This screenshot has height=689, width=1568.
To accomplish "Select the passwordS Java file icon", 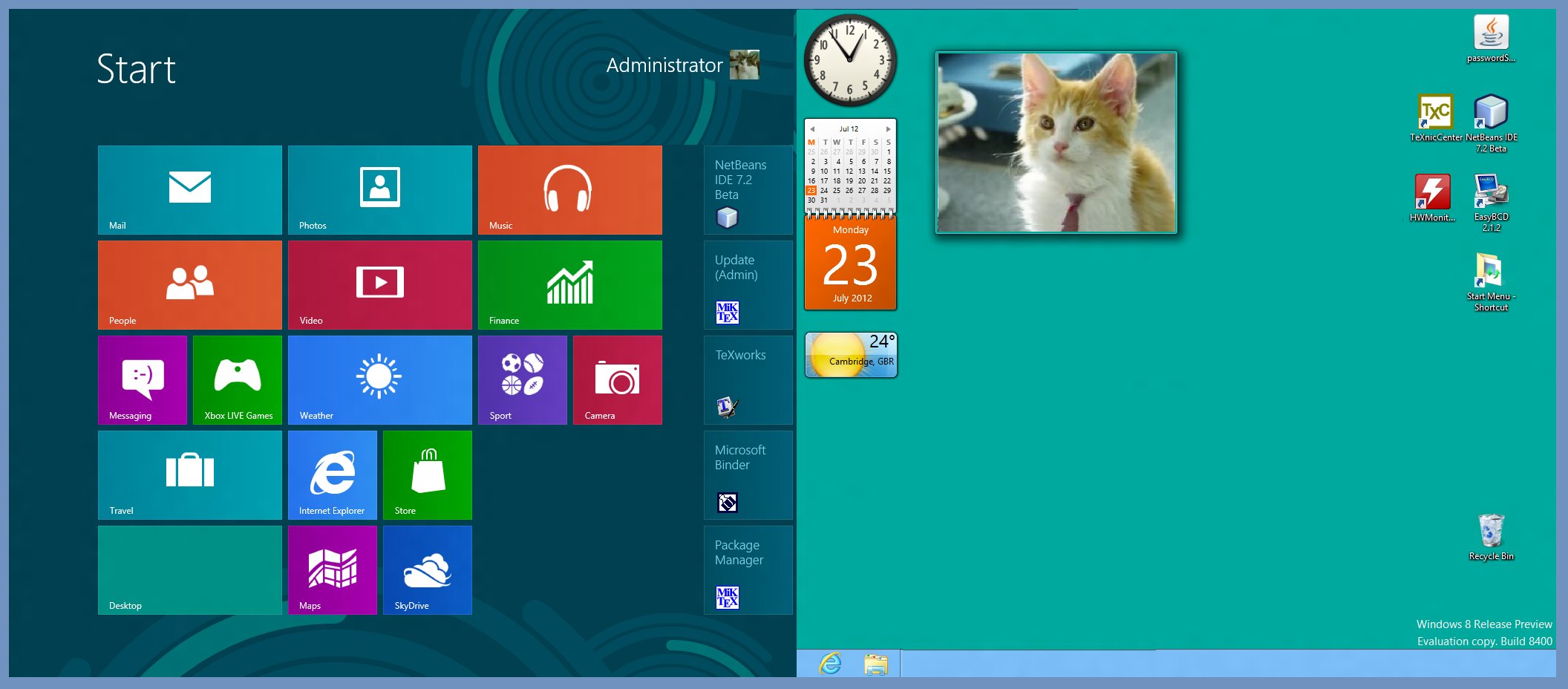I will click(x=1491, y=39).
